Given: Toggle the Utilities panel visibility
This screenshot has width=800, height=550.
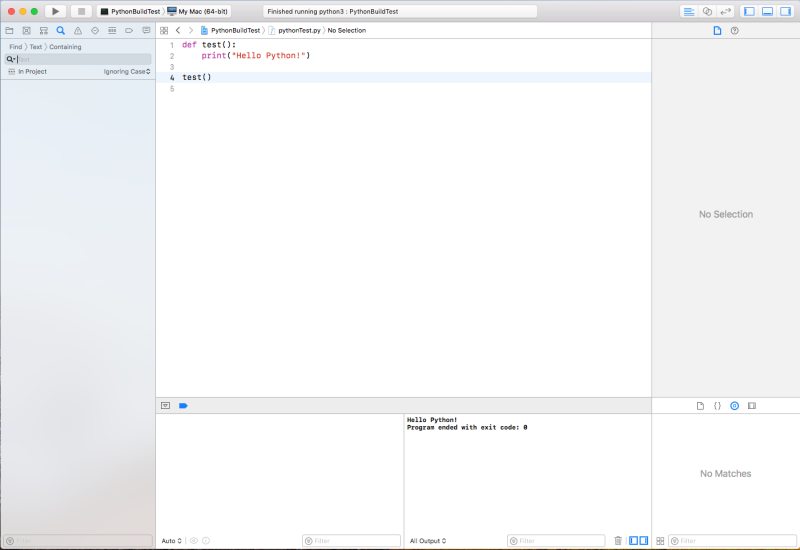Looking at the screenshot, I should [x=786, y=11].
